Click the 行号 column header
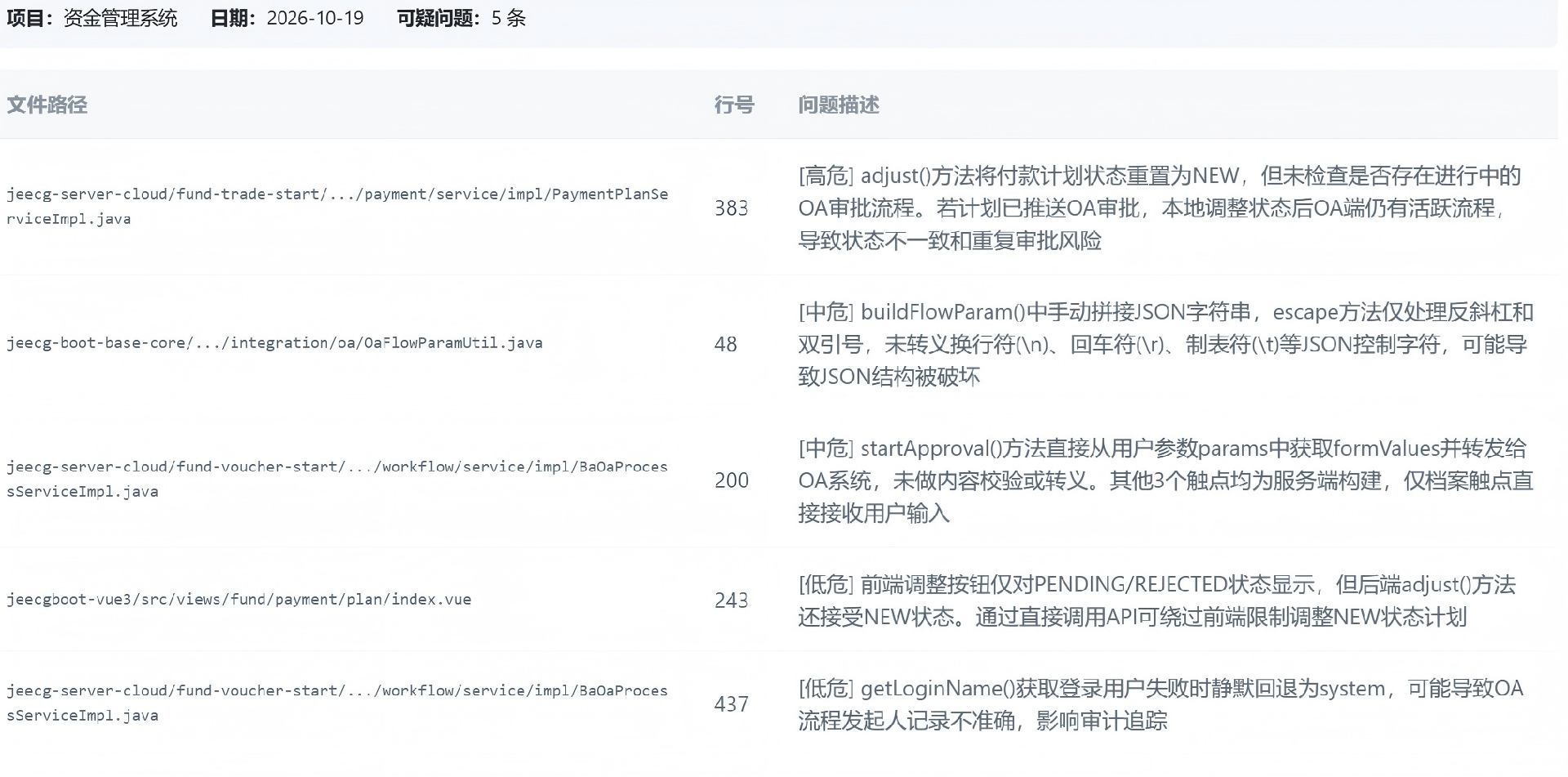Viewport: 1568px width, 777px height. pyautogui.click(x=734, y=105)
